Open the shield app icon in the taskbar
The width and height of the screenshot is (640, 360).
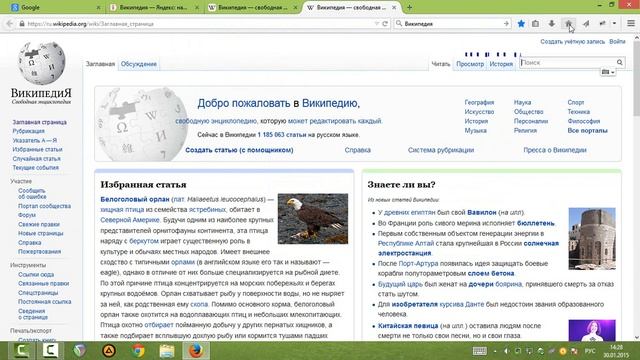[80, 351]
